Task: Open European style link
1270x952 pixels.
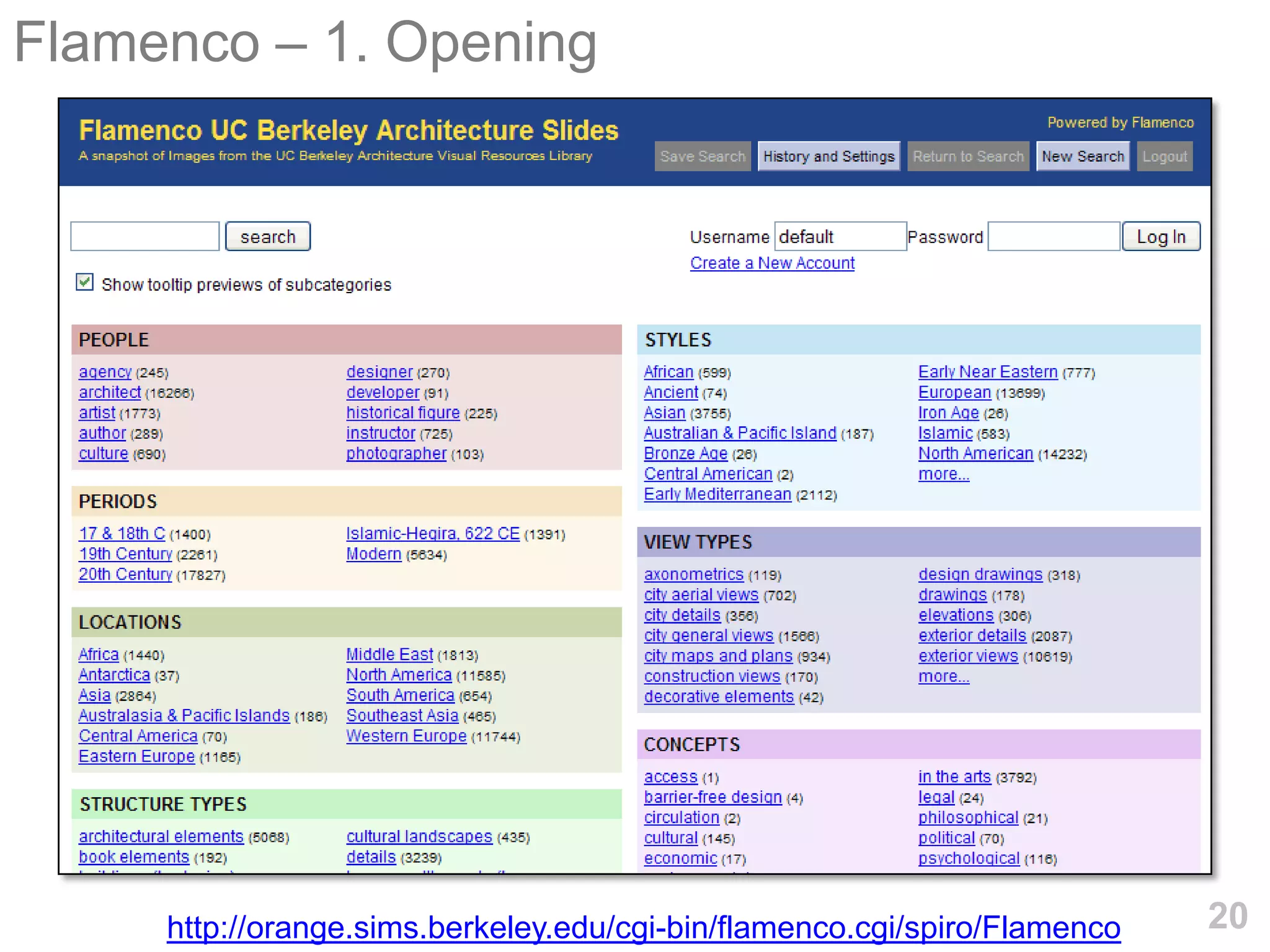Action: [955, 392]
